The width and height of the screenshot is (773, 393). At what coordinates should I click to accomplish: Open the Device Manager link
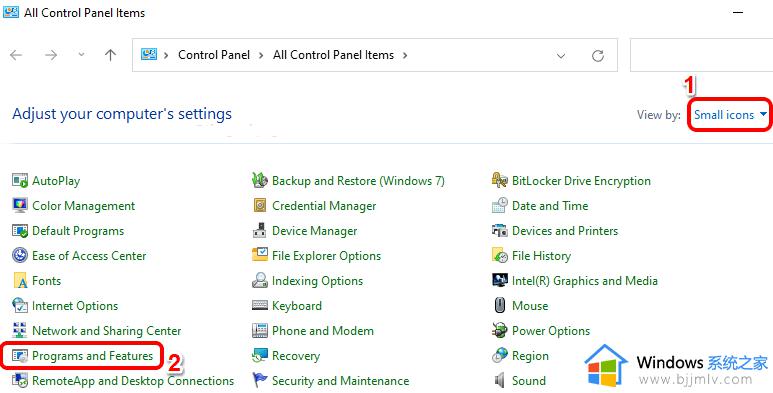point(315,231)
